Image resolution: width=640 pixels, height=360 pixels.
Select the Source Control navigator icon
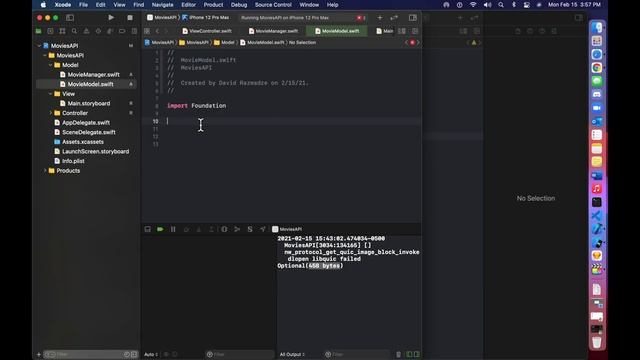[x=50, y=31]
